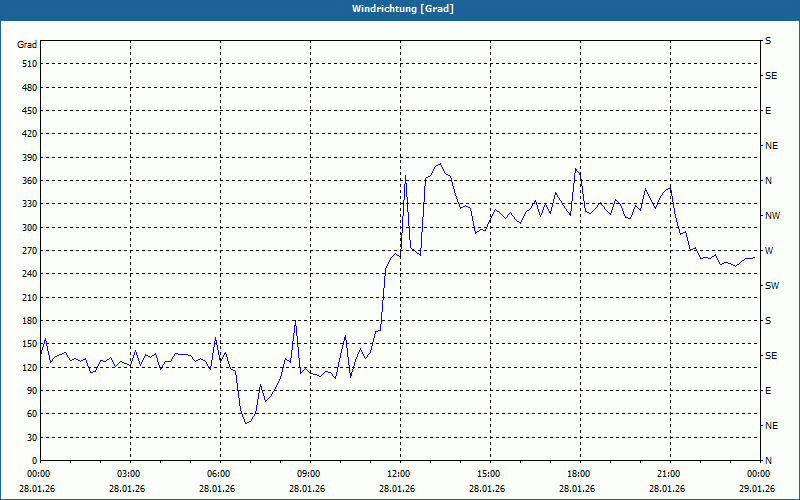Click the 15:00 time axis label

pyautogui.click(x=487, y=474)
